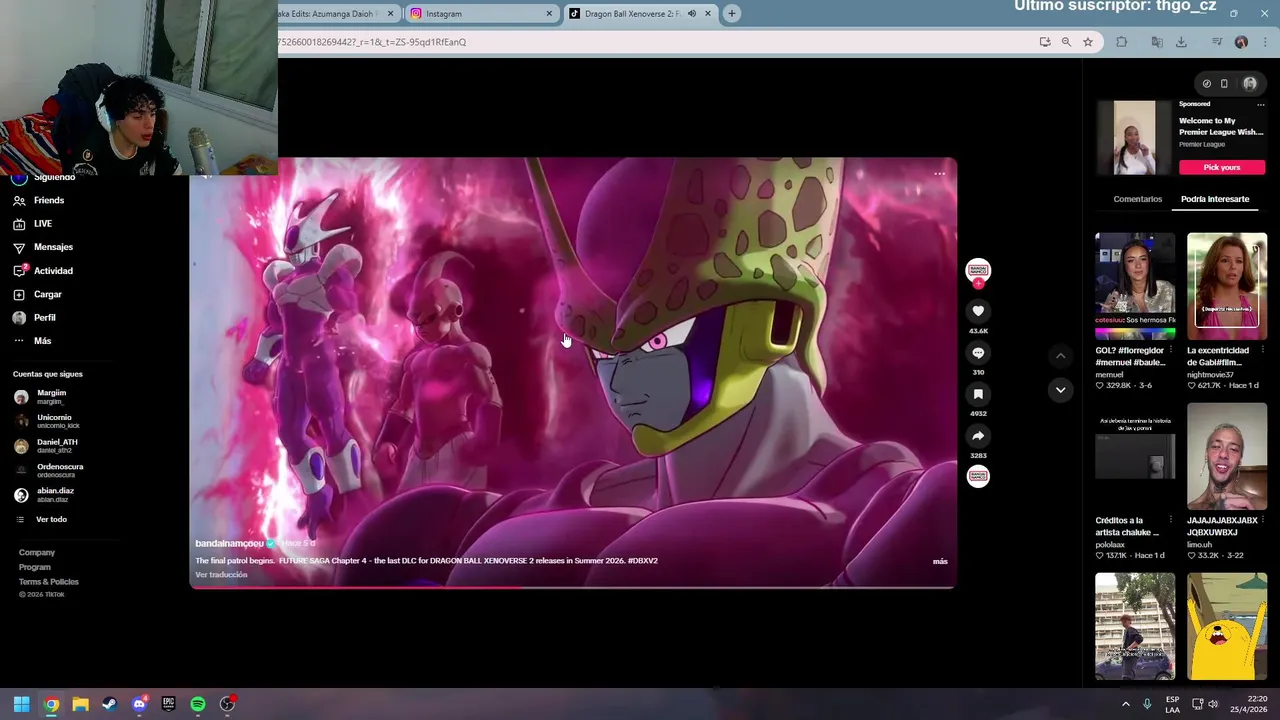
Task: Open the La excentricidad de Gabi video thumbnail
Action: pyautogui.click(x=1227, y=286)
